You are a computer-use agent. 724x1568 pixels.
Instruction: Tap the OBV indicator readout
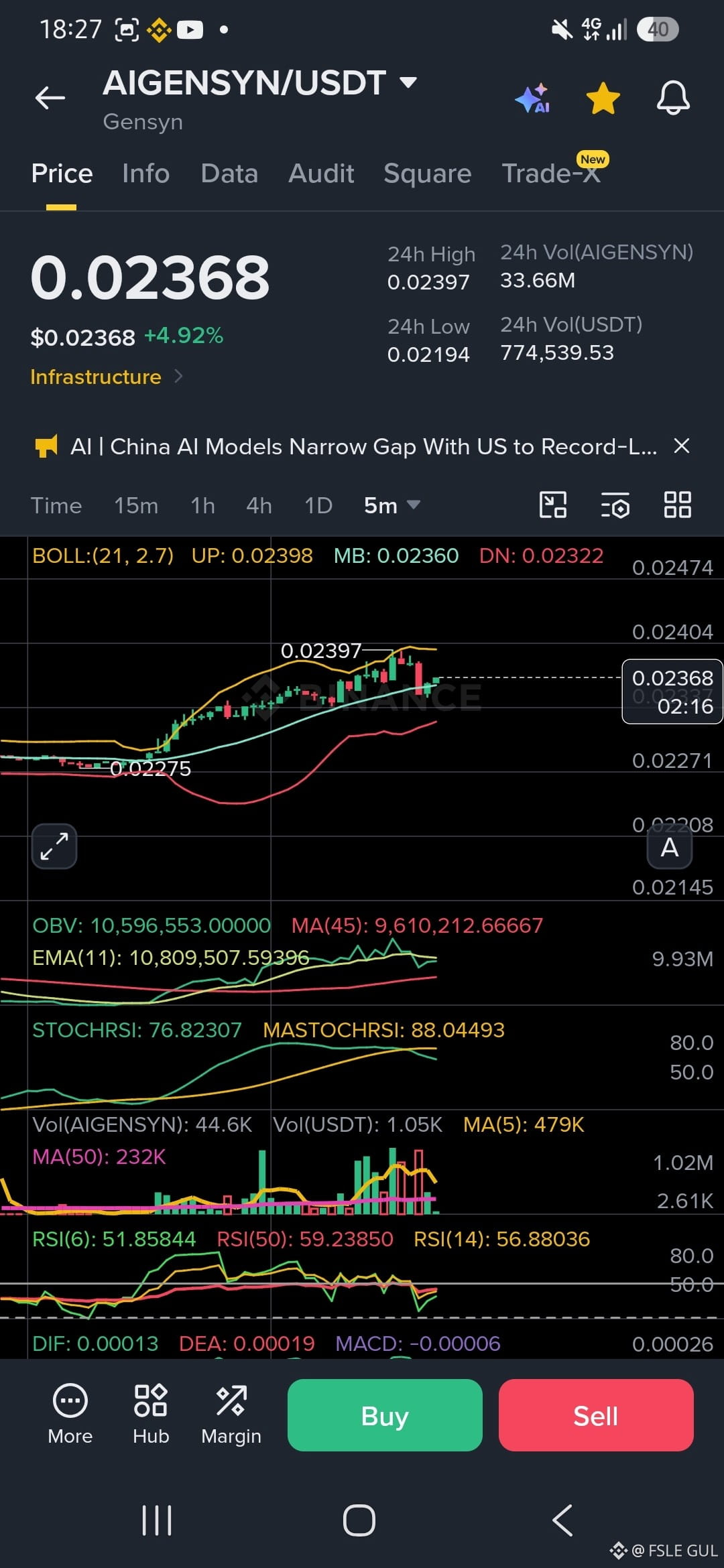tap(152, 925)
